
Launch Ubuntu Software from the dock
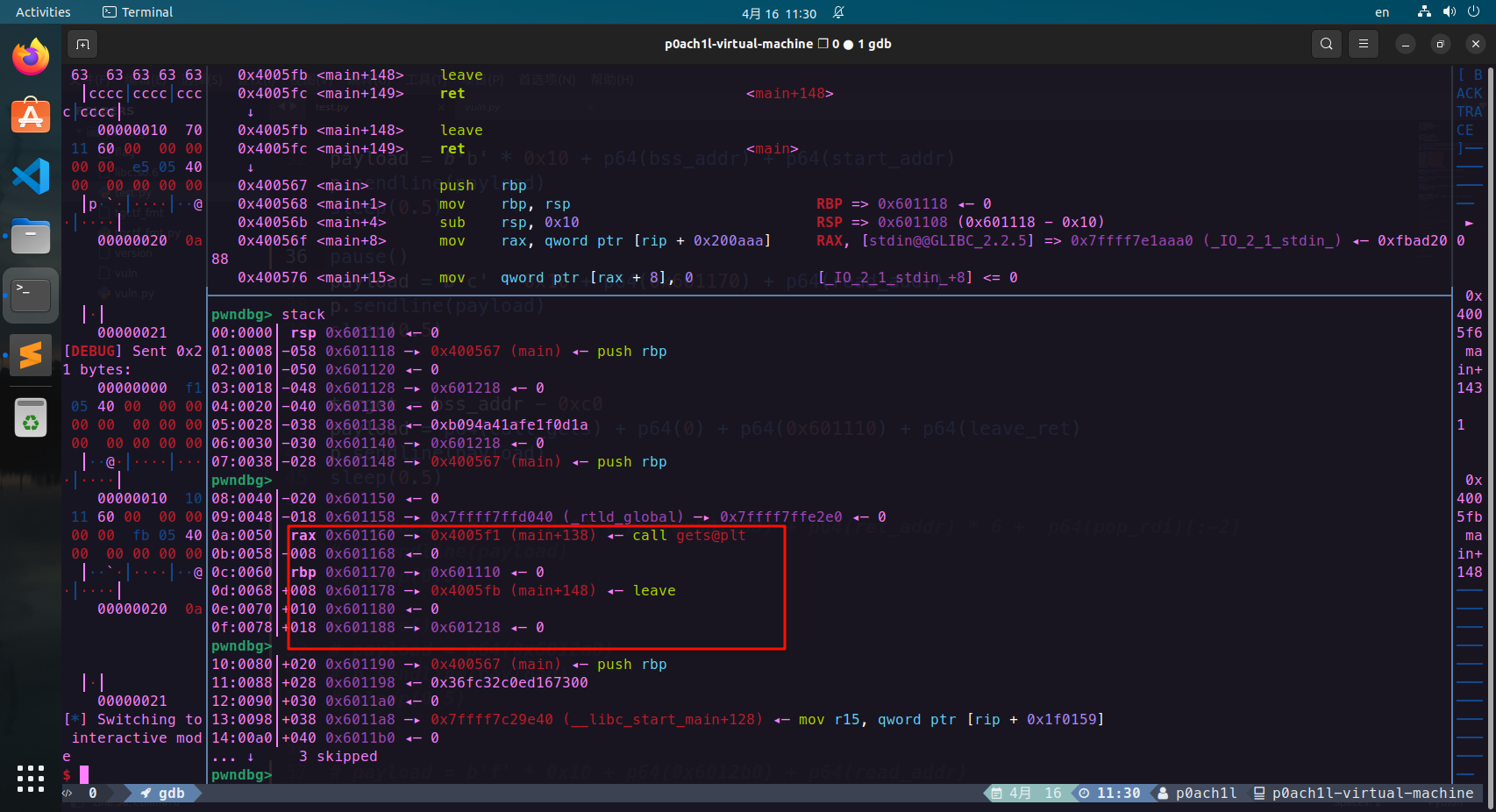pos(31,116)
